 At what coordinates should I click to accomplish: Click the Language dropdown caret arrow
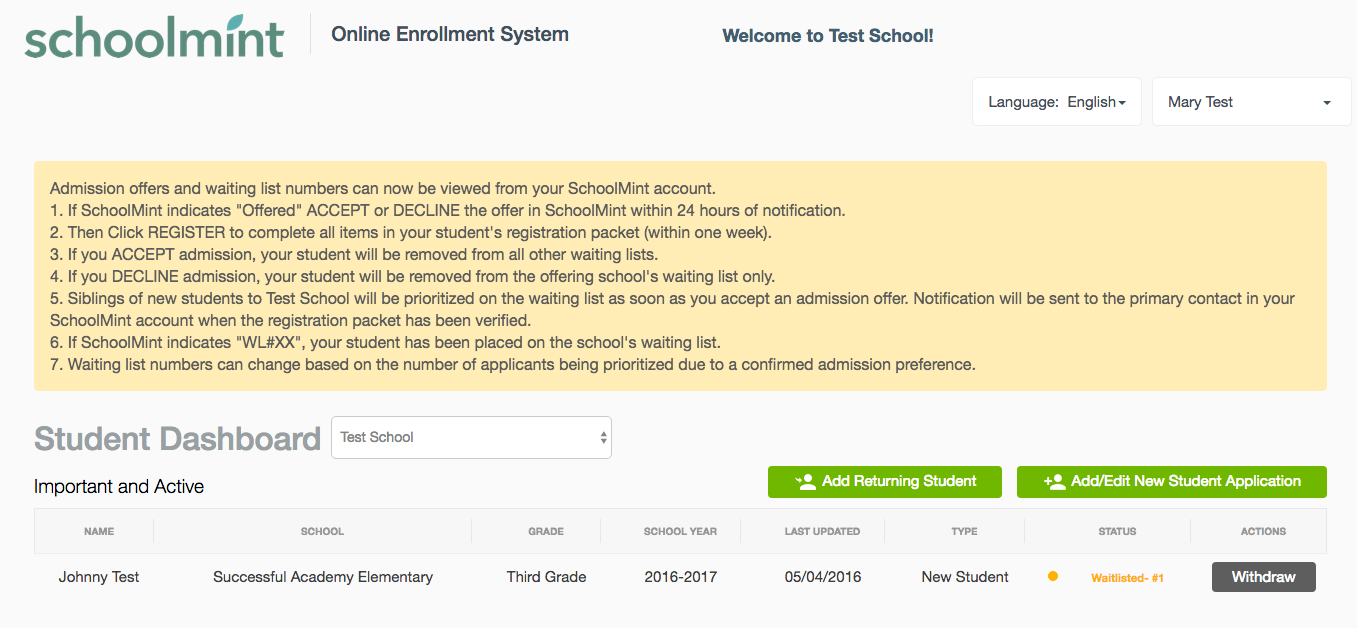[1122, 103]
